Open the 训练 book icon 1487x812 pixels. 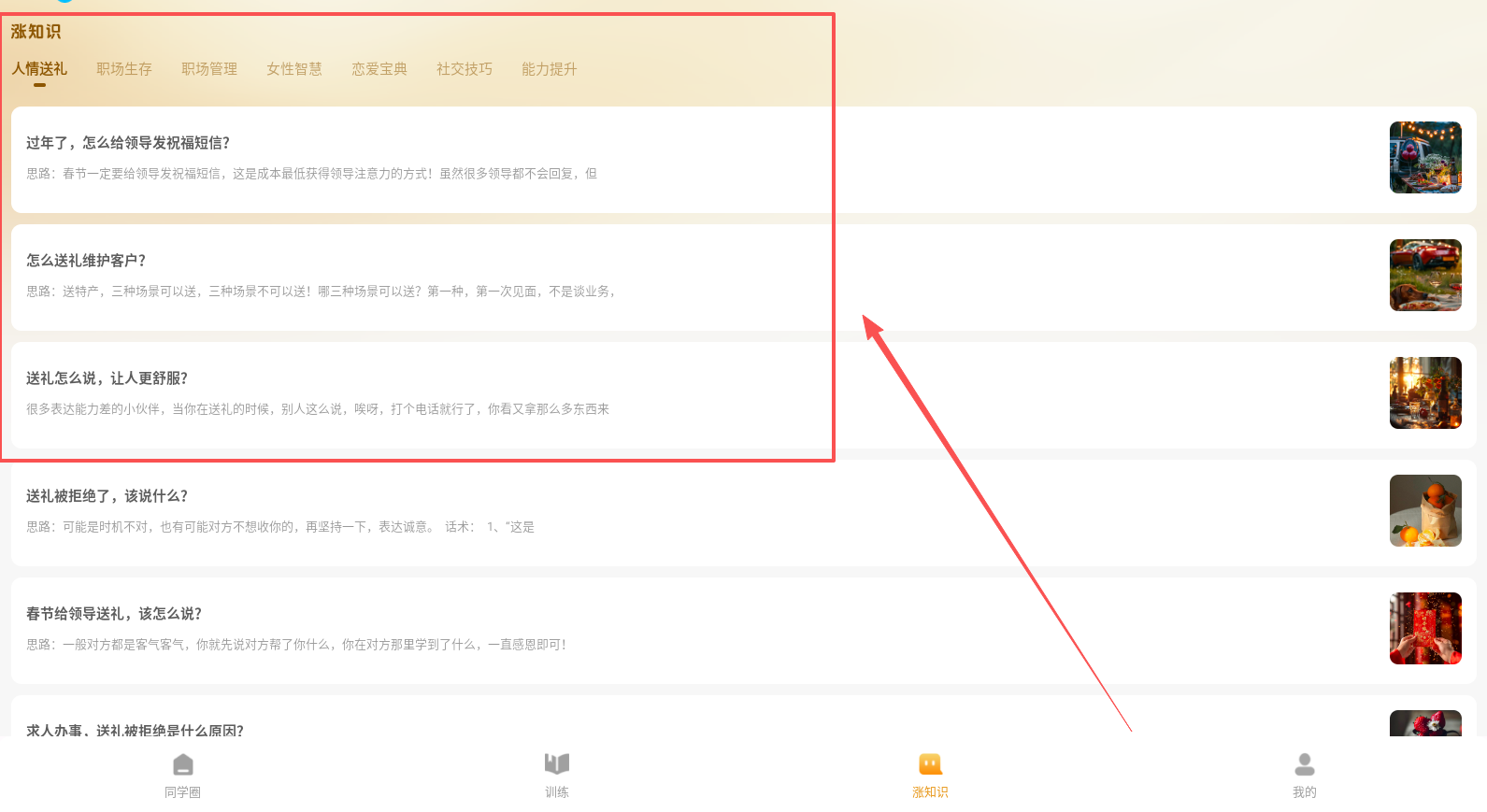pos(557,765)
